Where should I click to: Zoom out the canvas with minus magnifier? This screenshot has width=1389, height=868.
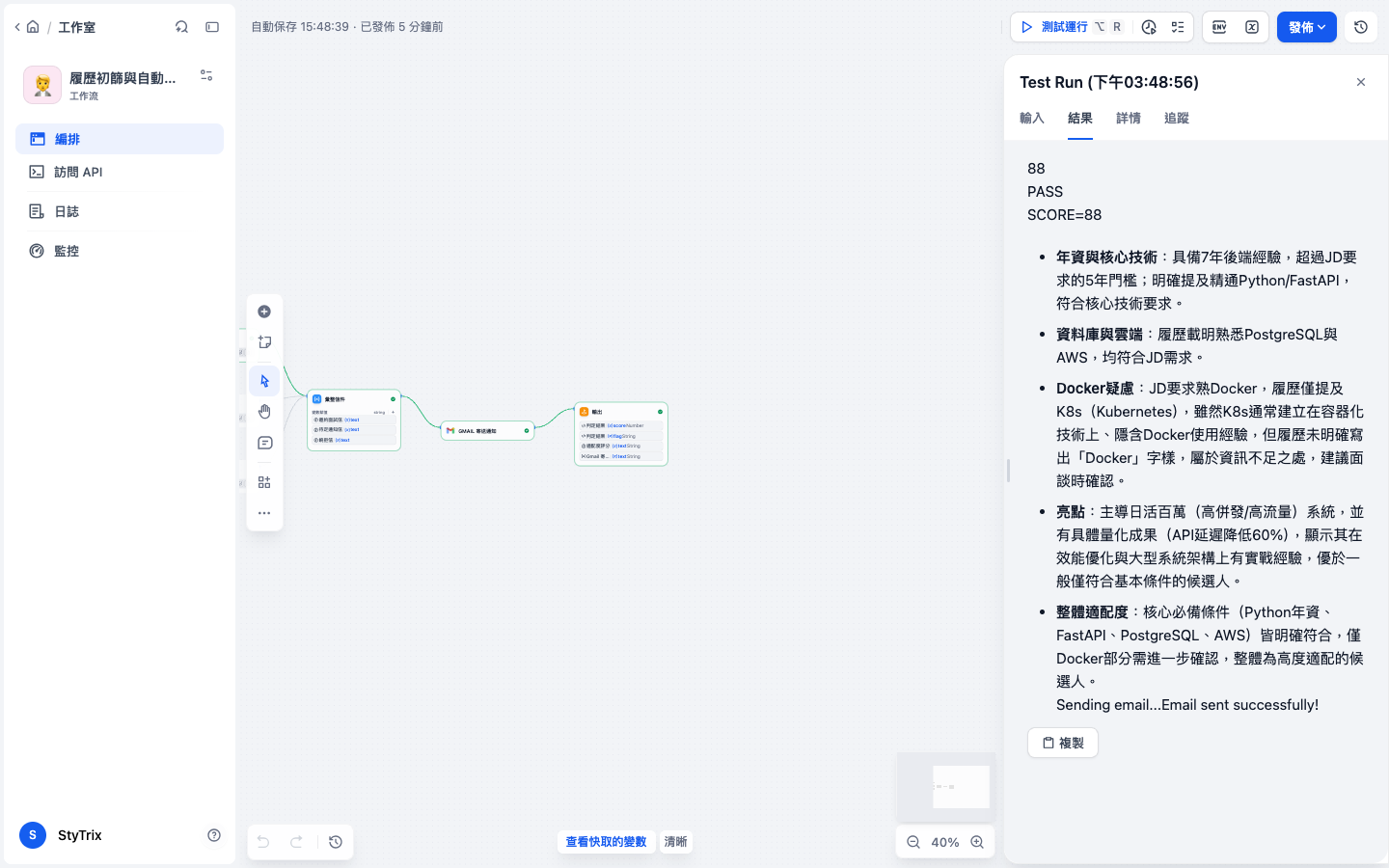pos(913,842)
